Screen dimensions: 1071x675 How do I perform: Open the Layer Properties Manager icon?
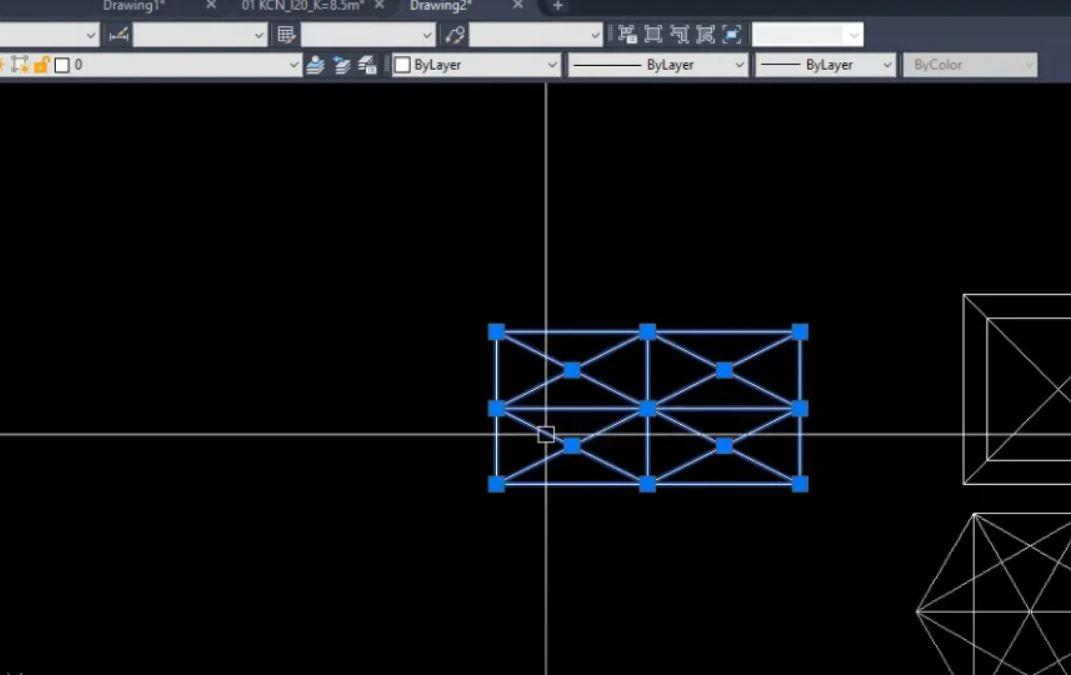coord(368,64)
